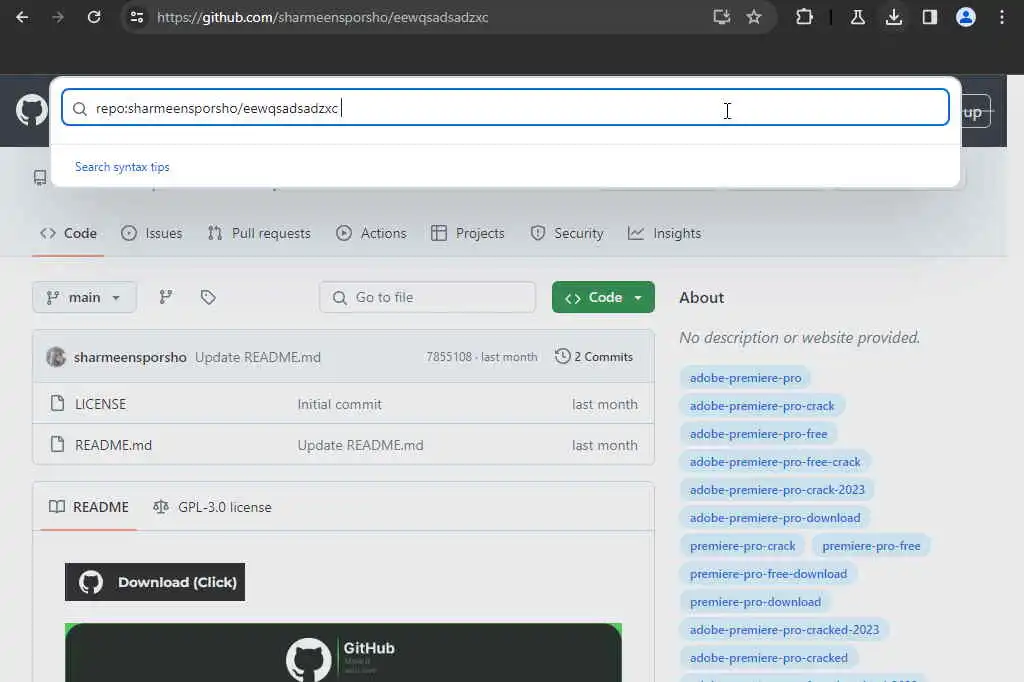
Task: Open topic adobe-premiere-pro-cracked
Action: click(x=769, y=658)
